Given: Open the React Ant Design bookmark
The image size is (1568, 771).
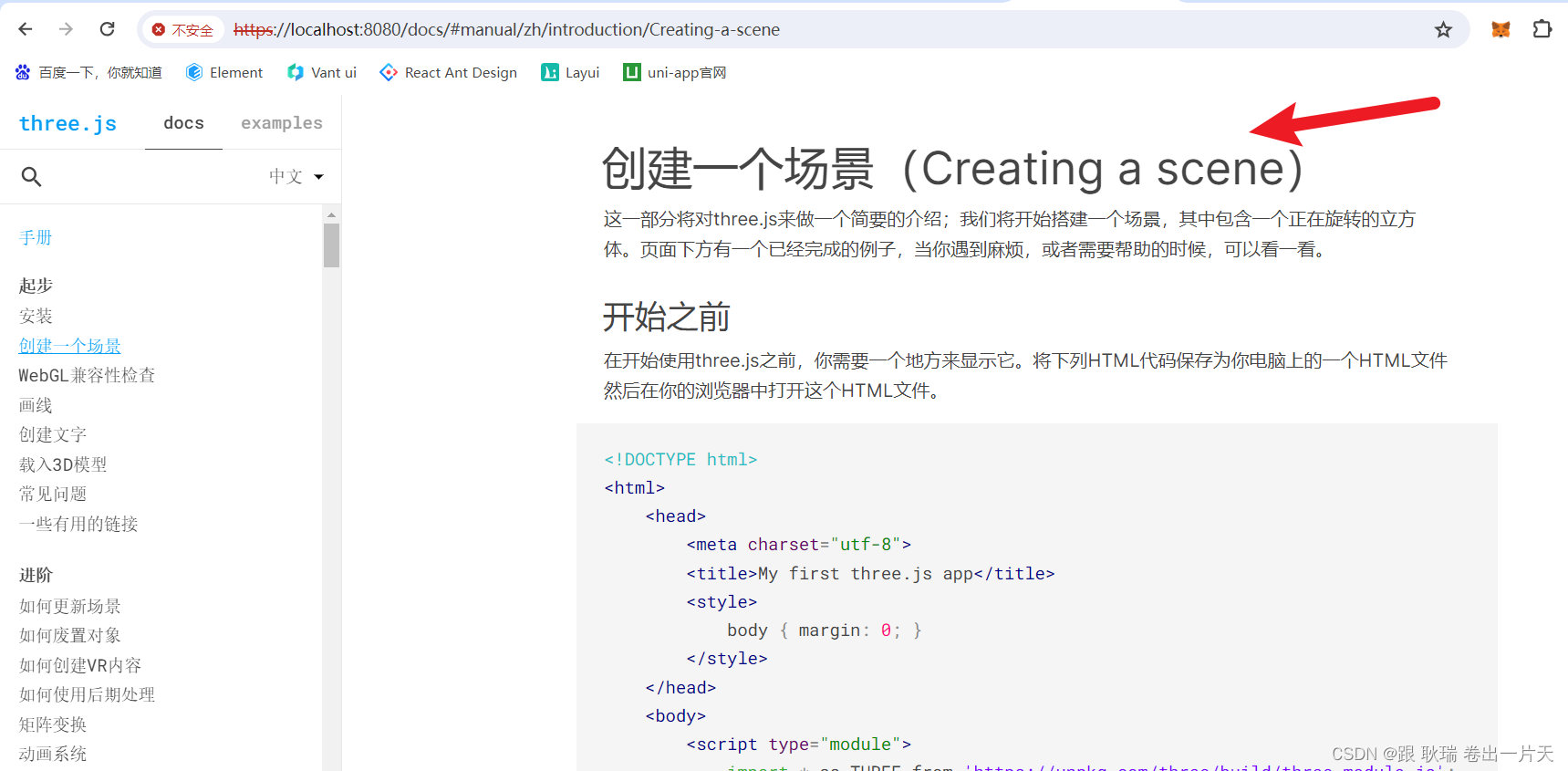Looking at the screenshot, I should (449, 72).
